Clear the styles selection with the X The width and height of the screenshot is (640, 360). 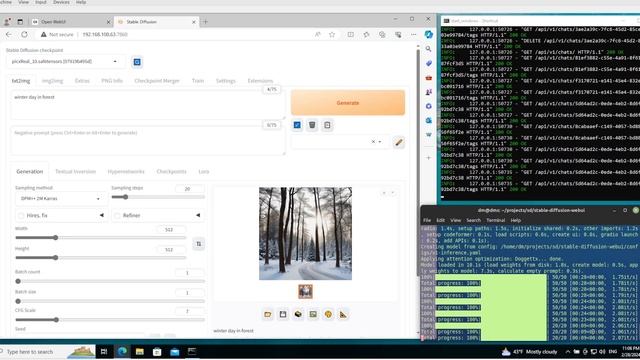coord(373,142)
